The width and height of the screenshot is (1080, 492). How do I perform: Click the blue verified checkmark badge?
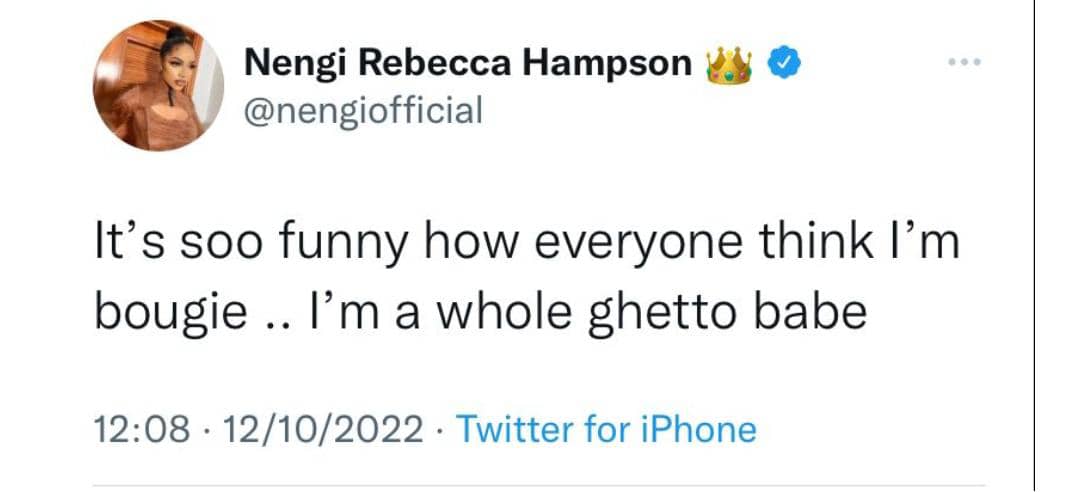[781, 65]
